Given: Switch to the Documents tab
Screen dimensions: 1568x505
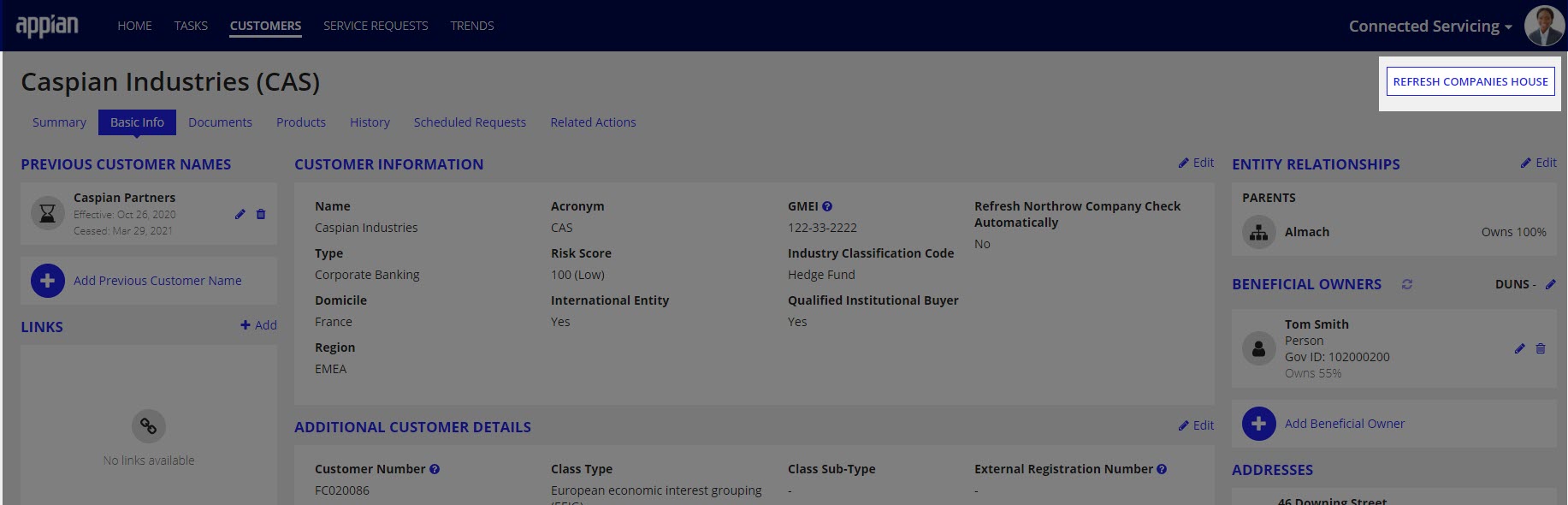Looking at the screenshot, I should [220, 122].
